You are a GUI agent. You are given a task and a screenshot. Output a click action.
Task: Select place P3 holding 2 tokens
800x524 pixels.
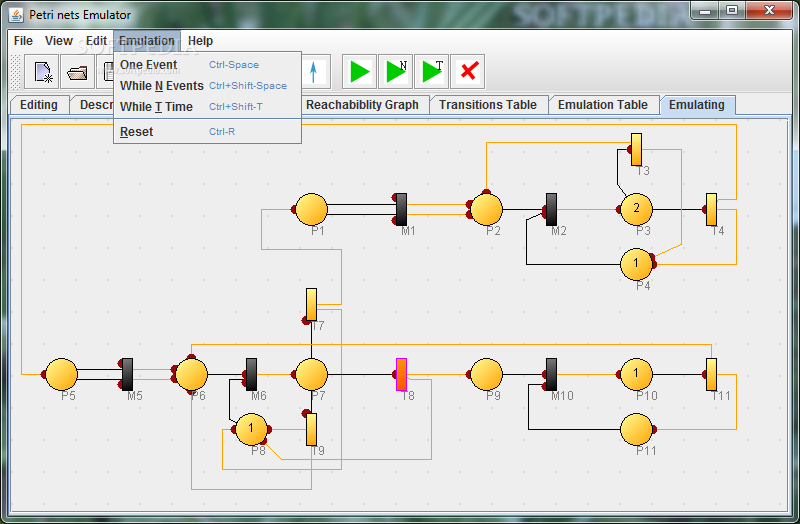click(636, 209)
